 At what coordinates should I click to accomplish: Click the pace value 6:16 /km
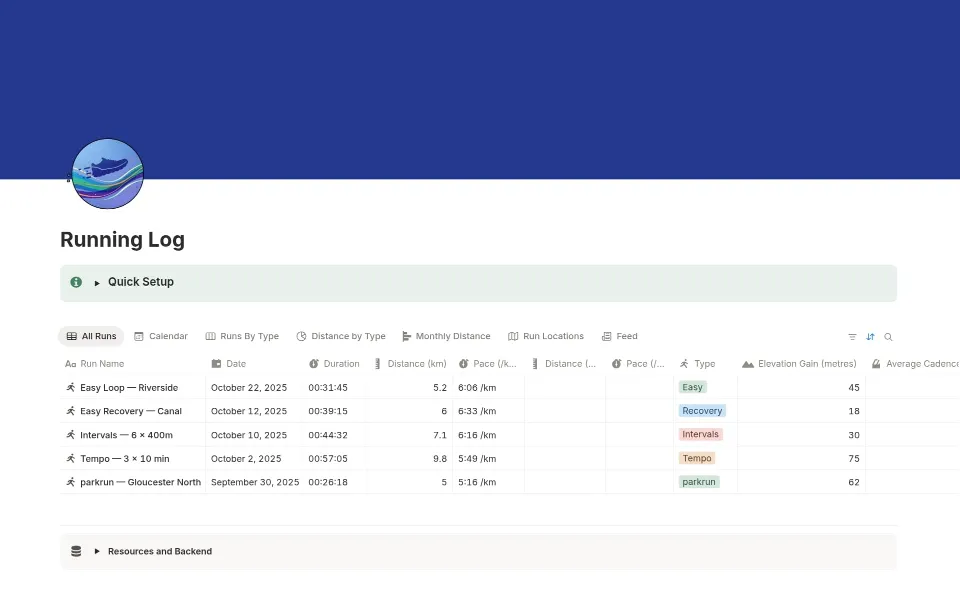477,435
